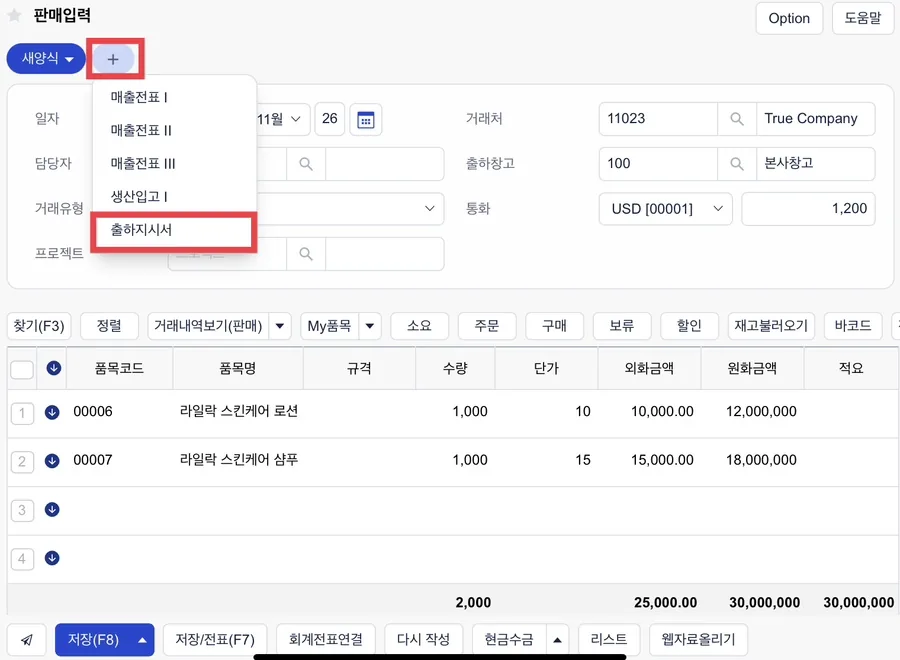Click the paper plane send icon
The height and width of the screenshot is (660, 900).
coord(27,639)
